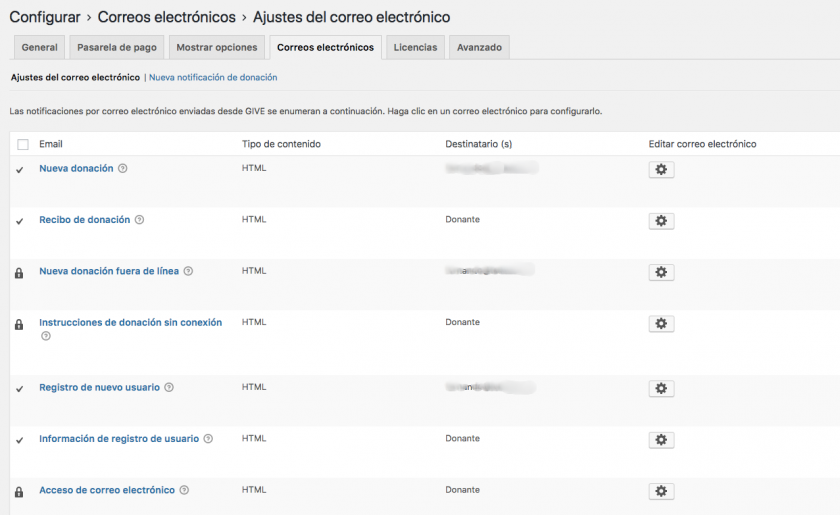
Task: Open the Información de registro de usuario email
Action: [119, 438]
